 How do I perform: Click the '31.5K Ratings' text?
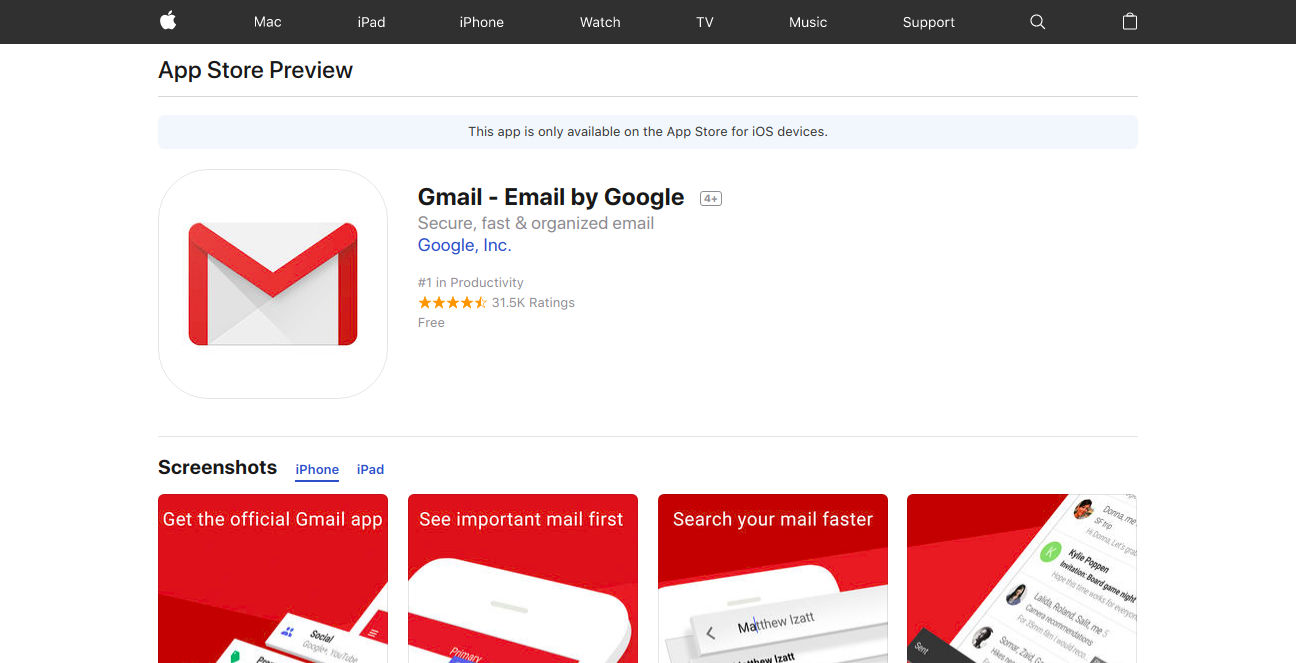coord(533,302)
